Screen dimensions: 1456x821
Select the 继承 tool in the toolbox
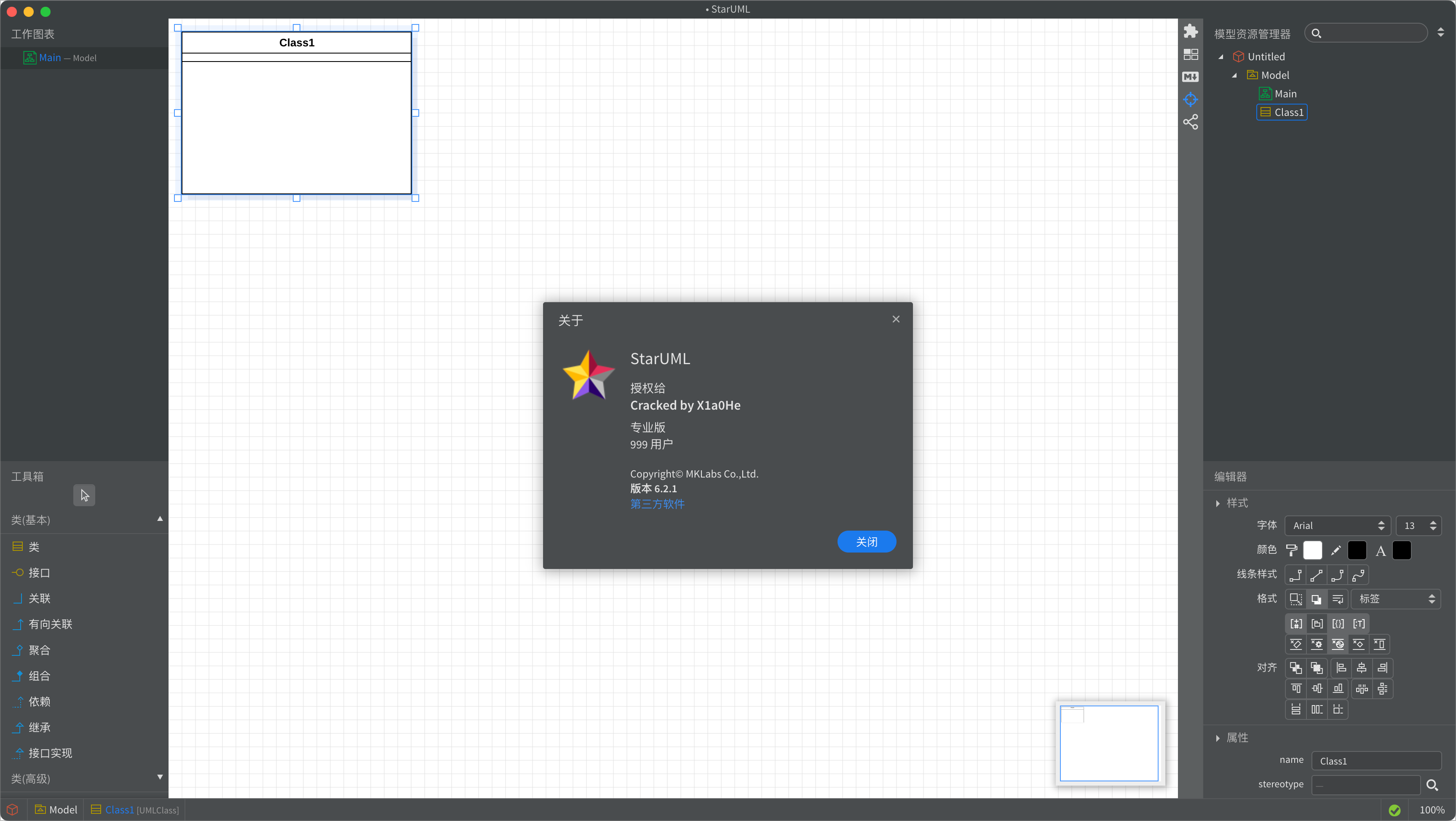coord(40,727)
